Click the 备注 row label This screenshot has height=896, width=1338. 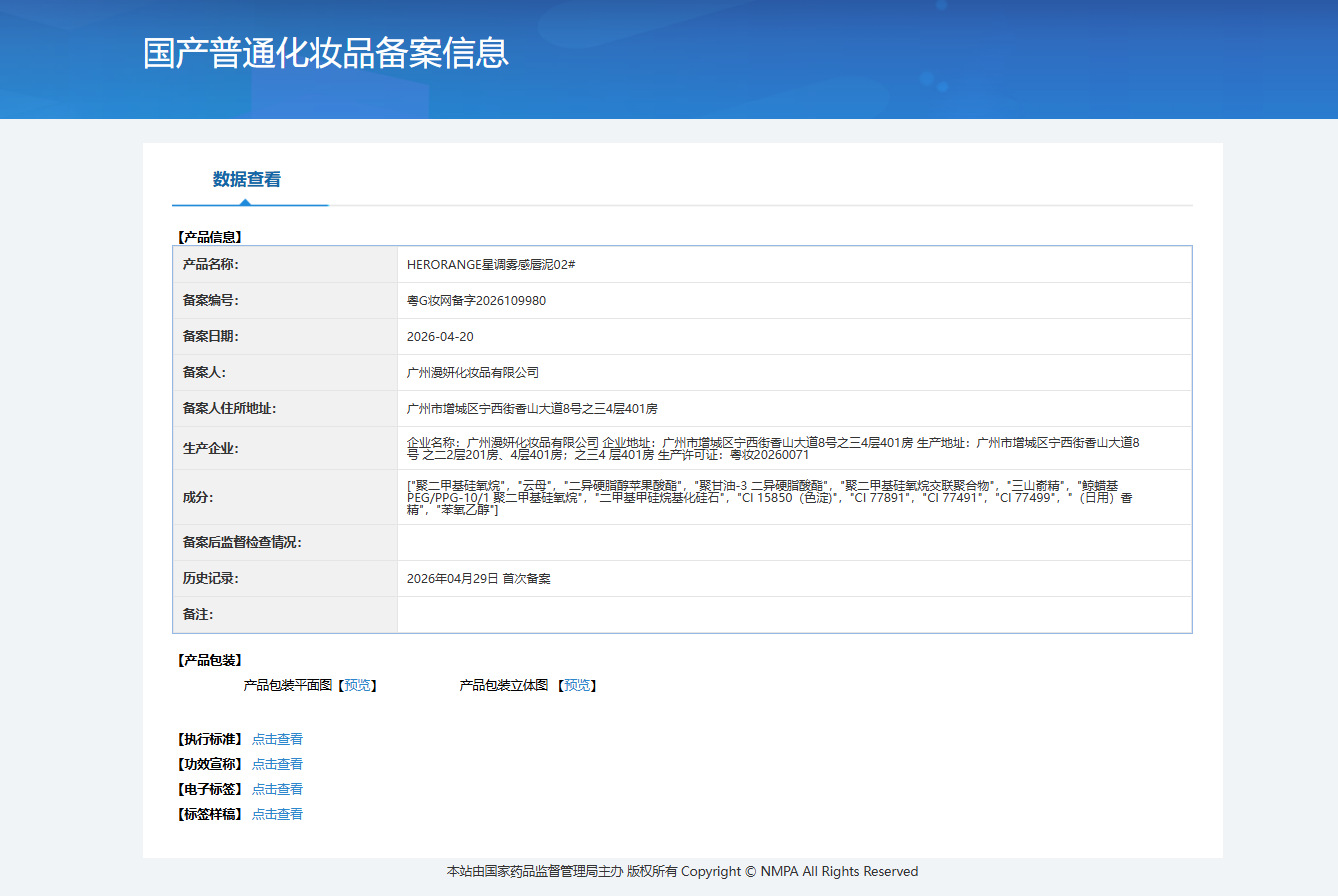pos(198,615)
